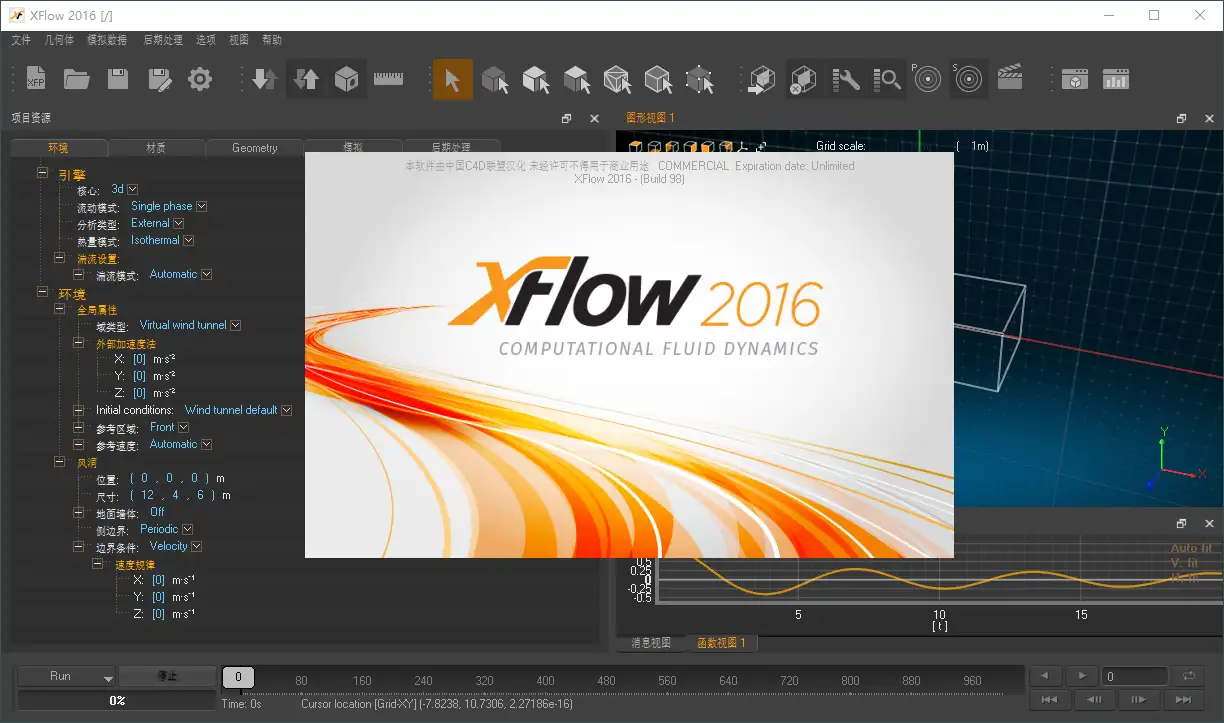Click the Run button
This screenshot has width=1224, height=723.
66,676
